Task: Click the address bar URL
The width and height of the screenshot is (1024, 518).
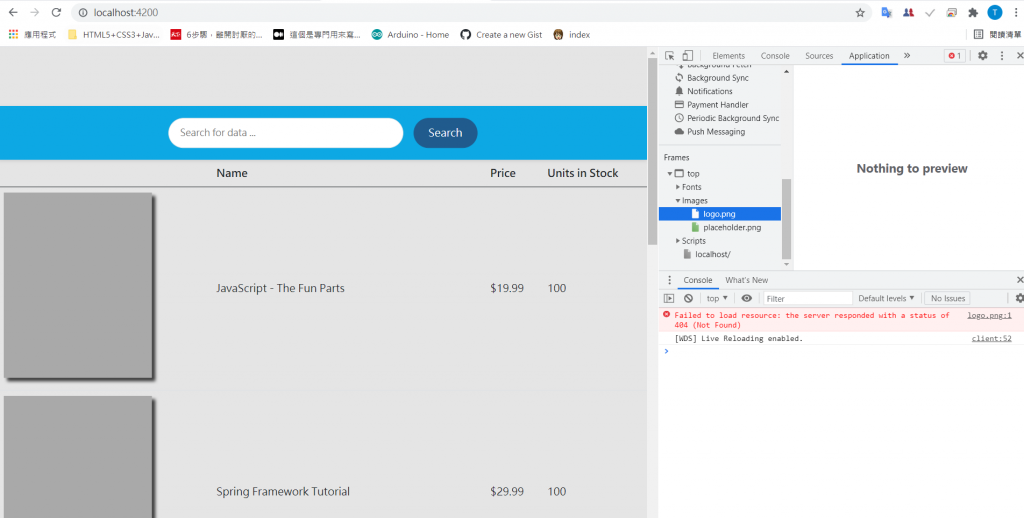Action: 125,12
